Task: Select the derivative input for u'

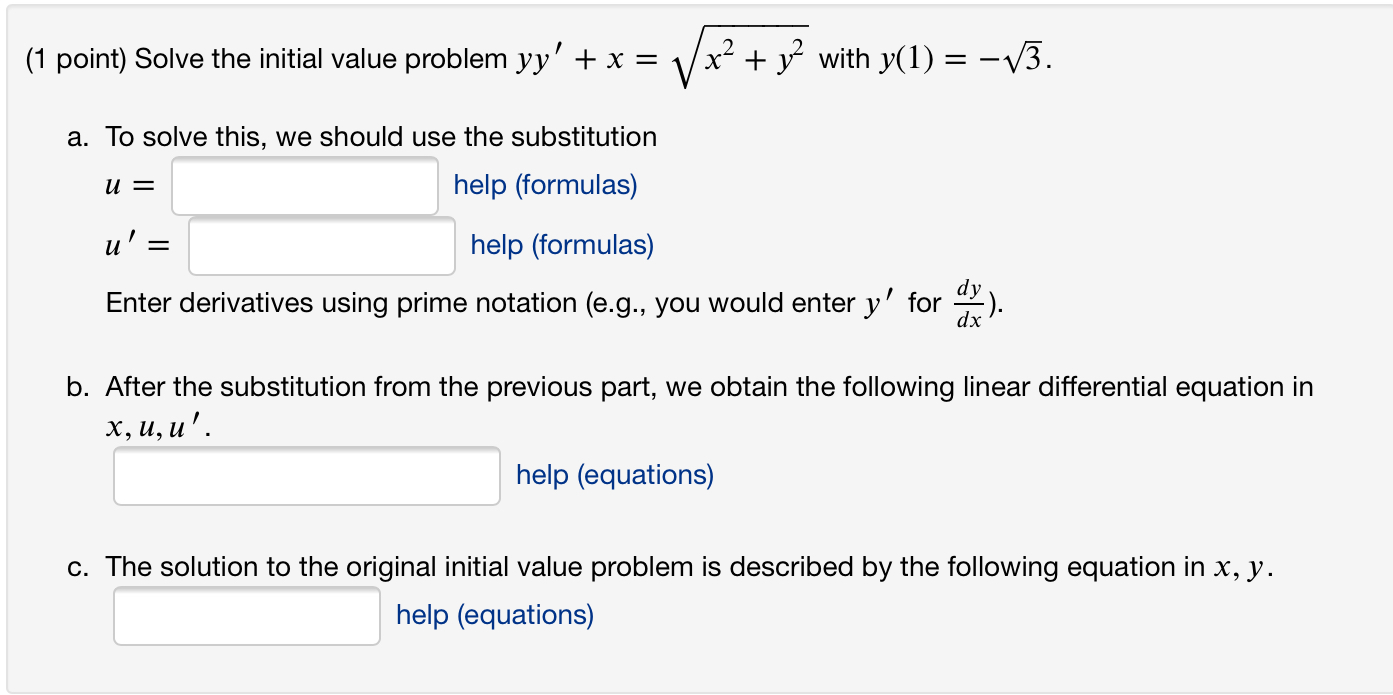Action: (320, 246)
